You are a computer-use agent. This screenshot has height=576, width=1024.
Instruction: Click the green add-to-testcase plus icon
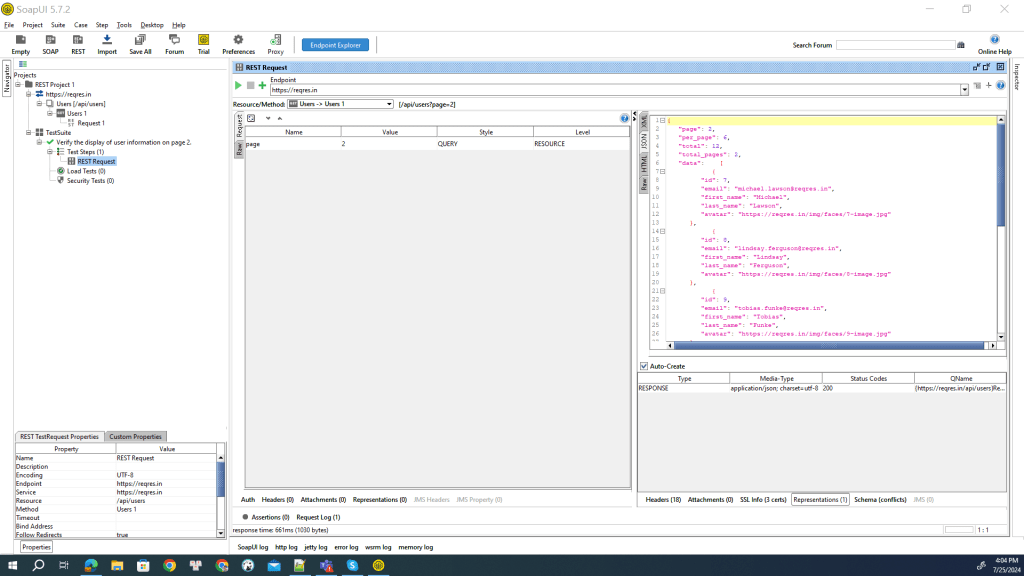pyautogui.click(x=262, y=86)
